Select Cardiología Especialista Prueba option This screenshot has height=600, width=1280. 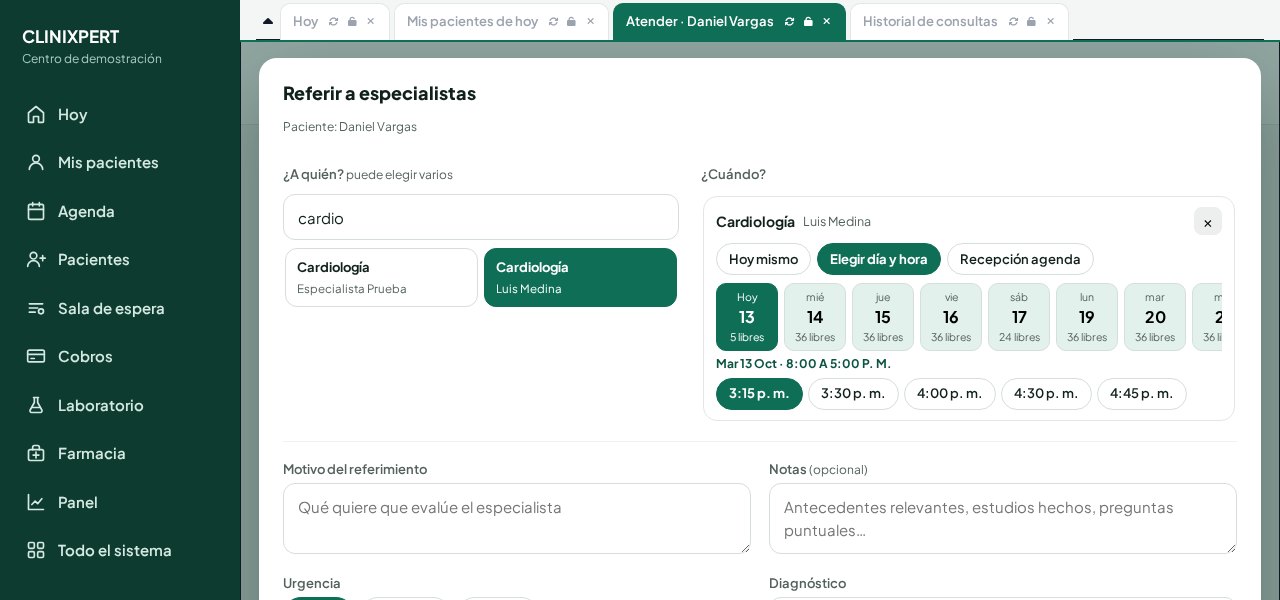tap(381, 277)
